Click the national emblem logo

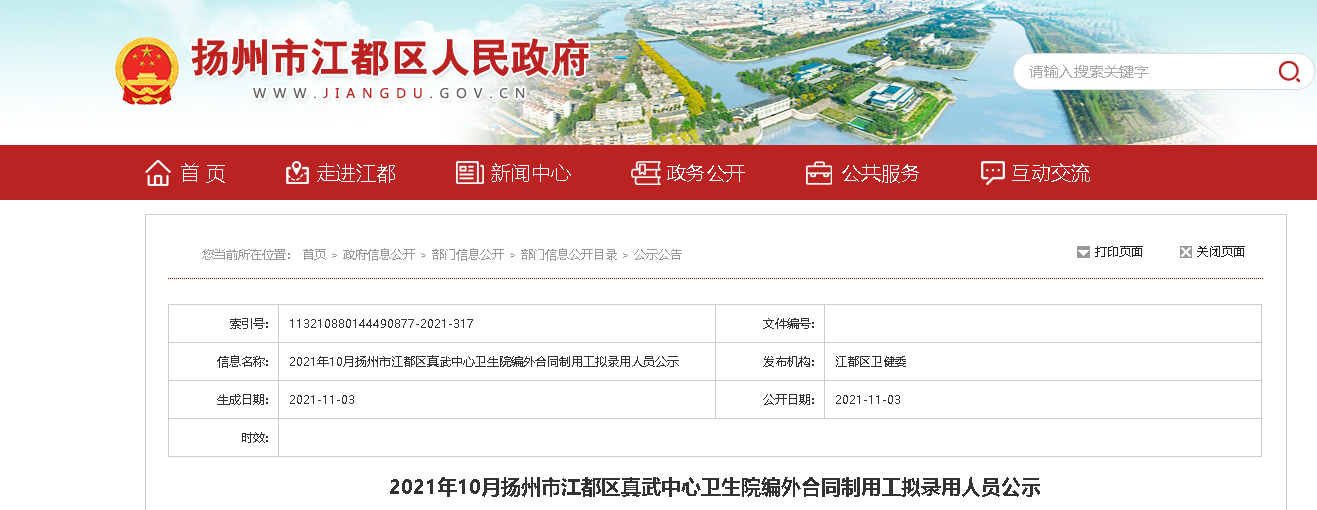click(146, 71)
